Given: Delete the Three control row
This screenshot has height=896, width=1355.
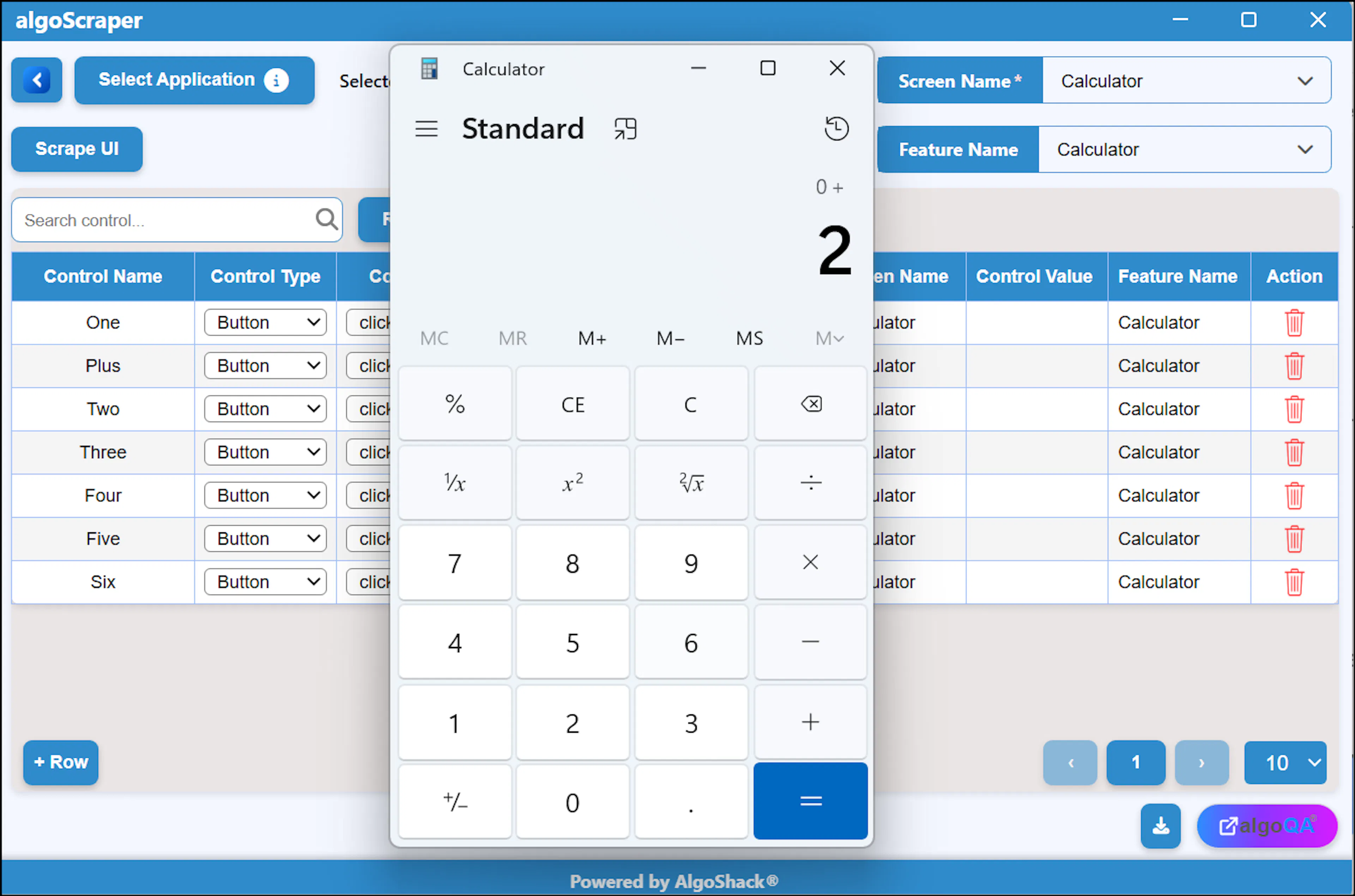Looking at the screenshot, I should 1294,453.
